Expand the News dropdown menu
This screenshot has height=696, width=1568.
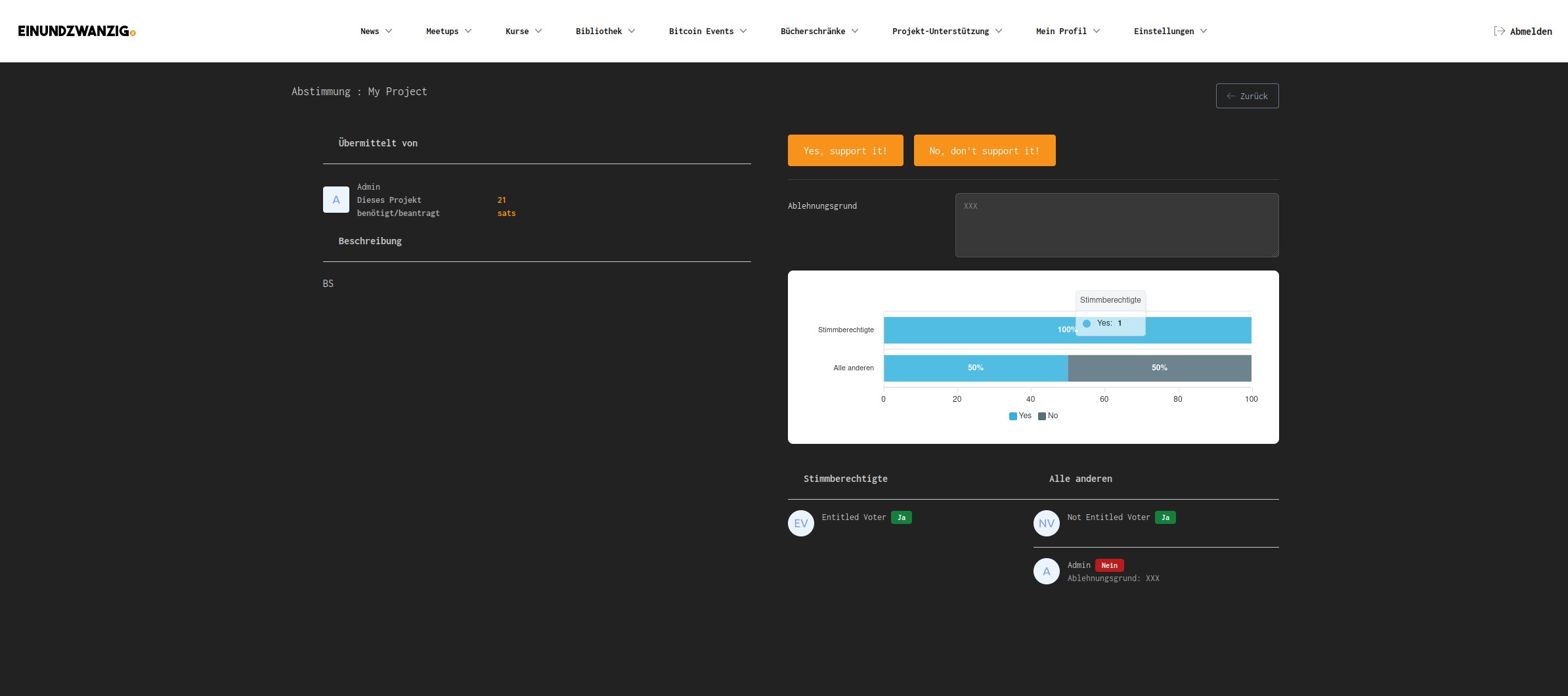[x=376, y=31]
